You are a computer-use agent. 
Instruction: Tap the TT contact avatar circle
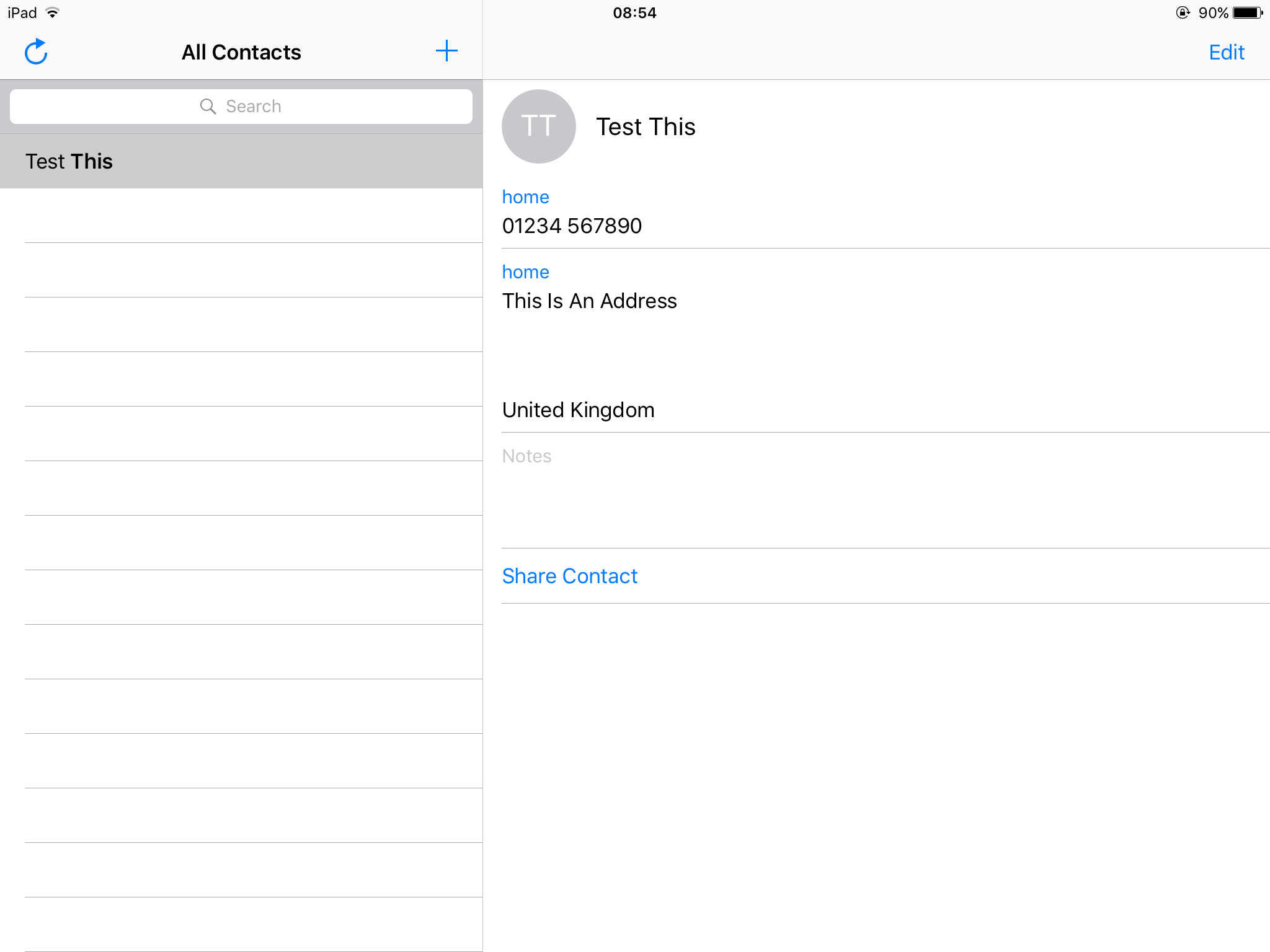coord(538,126)
